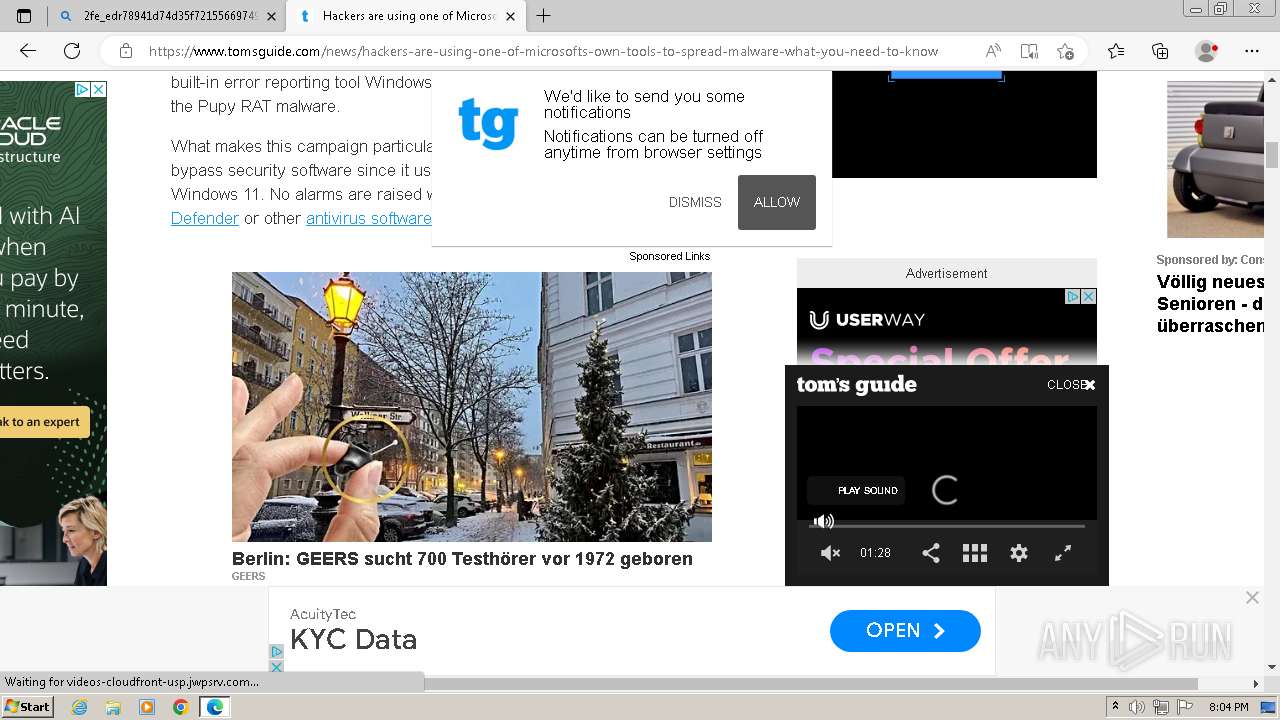Open the browser profile avatar
The image size is (1280, 720).
pyautogui.click(x=1207, y=51)
